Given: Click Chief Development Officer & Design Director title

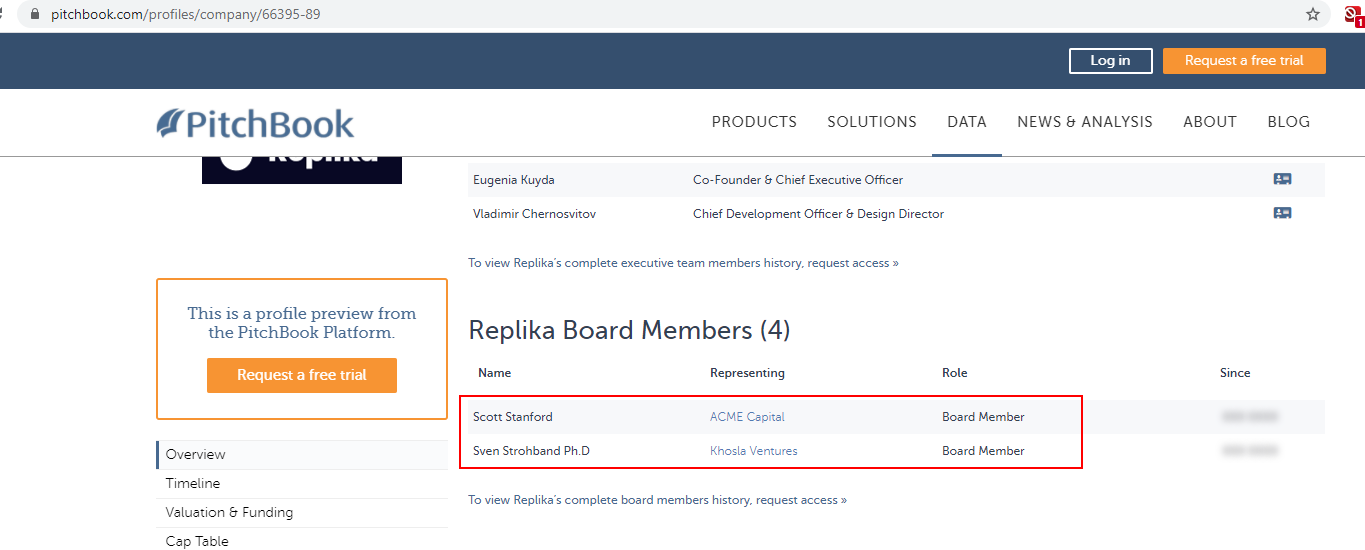Looking at the screenshot, I should click(x=818, y=214).
